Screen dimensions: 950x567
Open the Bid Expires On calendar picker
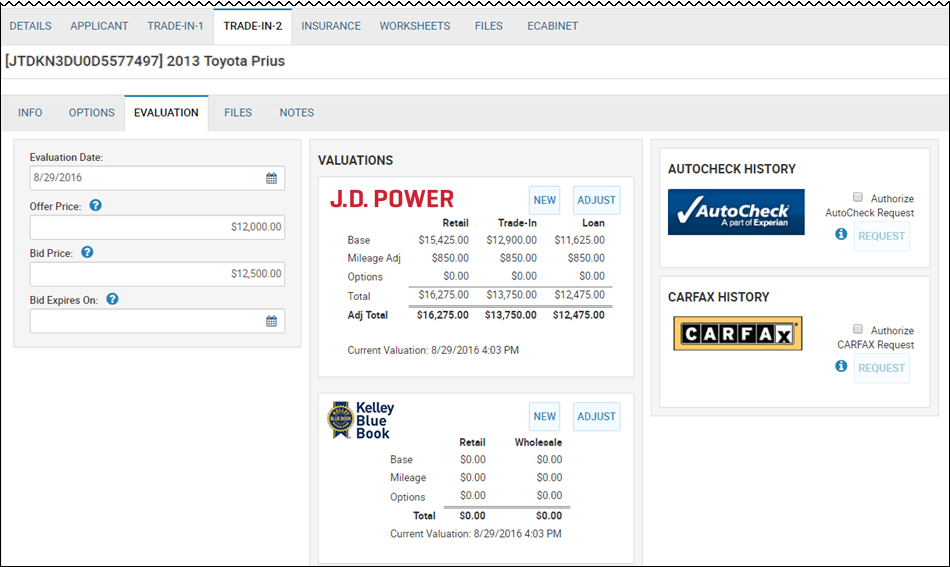271,321
